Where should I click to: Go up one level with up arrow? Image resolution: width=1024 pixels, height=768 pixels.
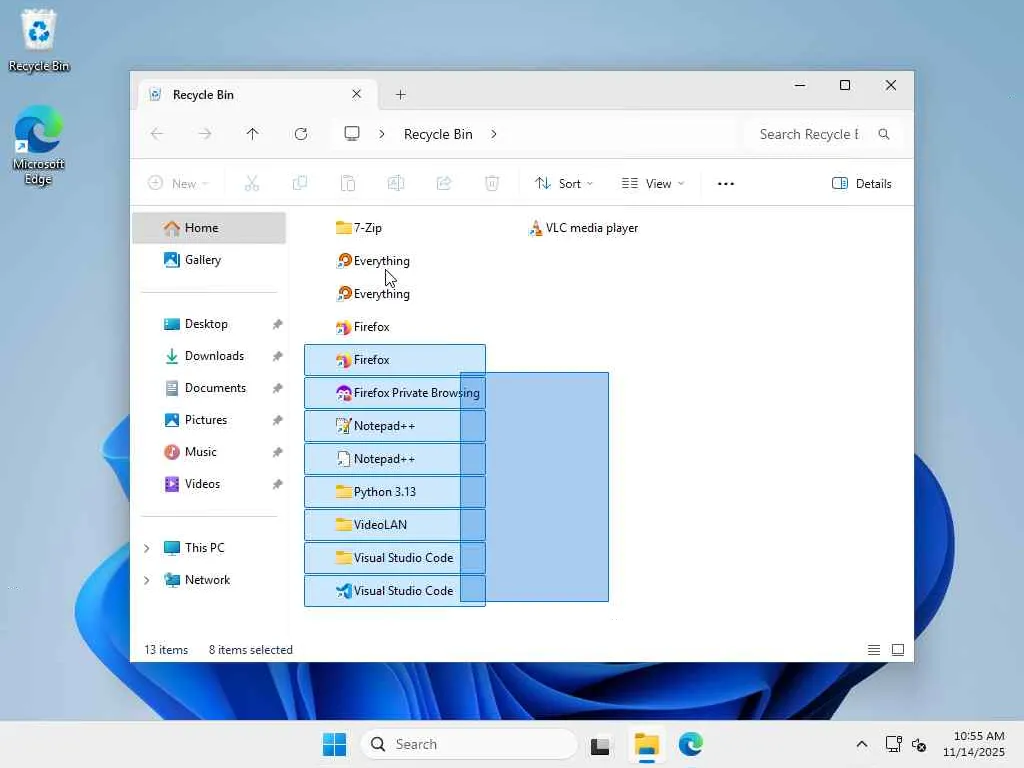coord(253,134)
